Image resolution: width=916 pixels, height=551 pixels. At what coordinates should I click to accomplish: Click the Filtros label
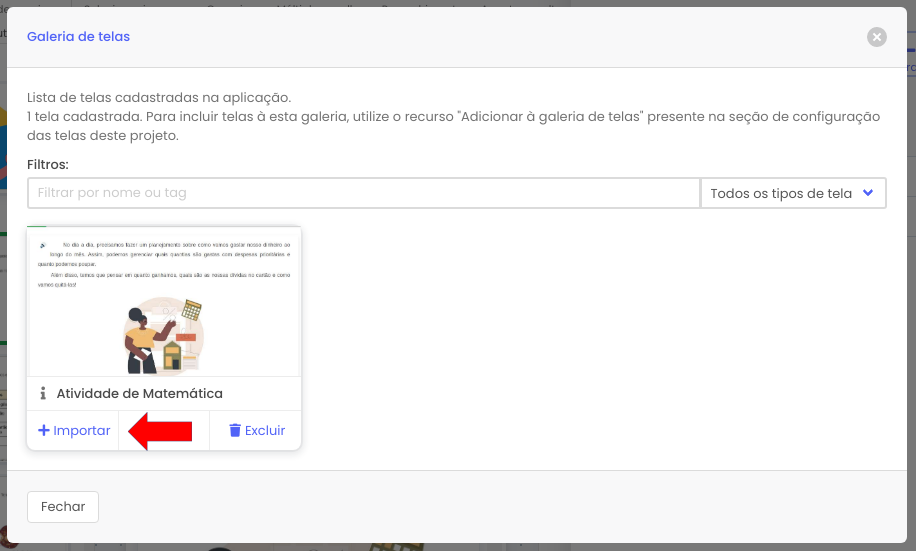click(47, 164)
